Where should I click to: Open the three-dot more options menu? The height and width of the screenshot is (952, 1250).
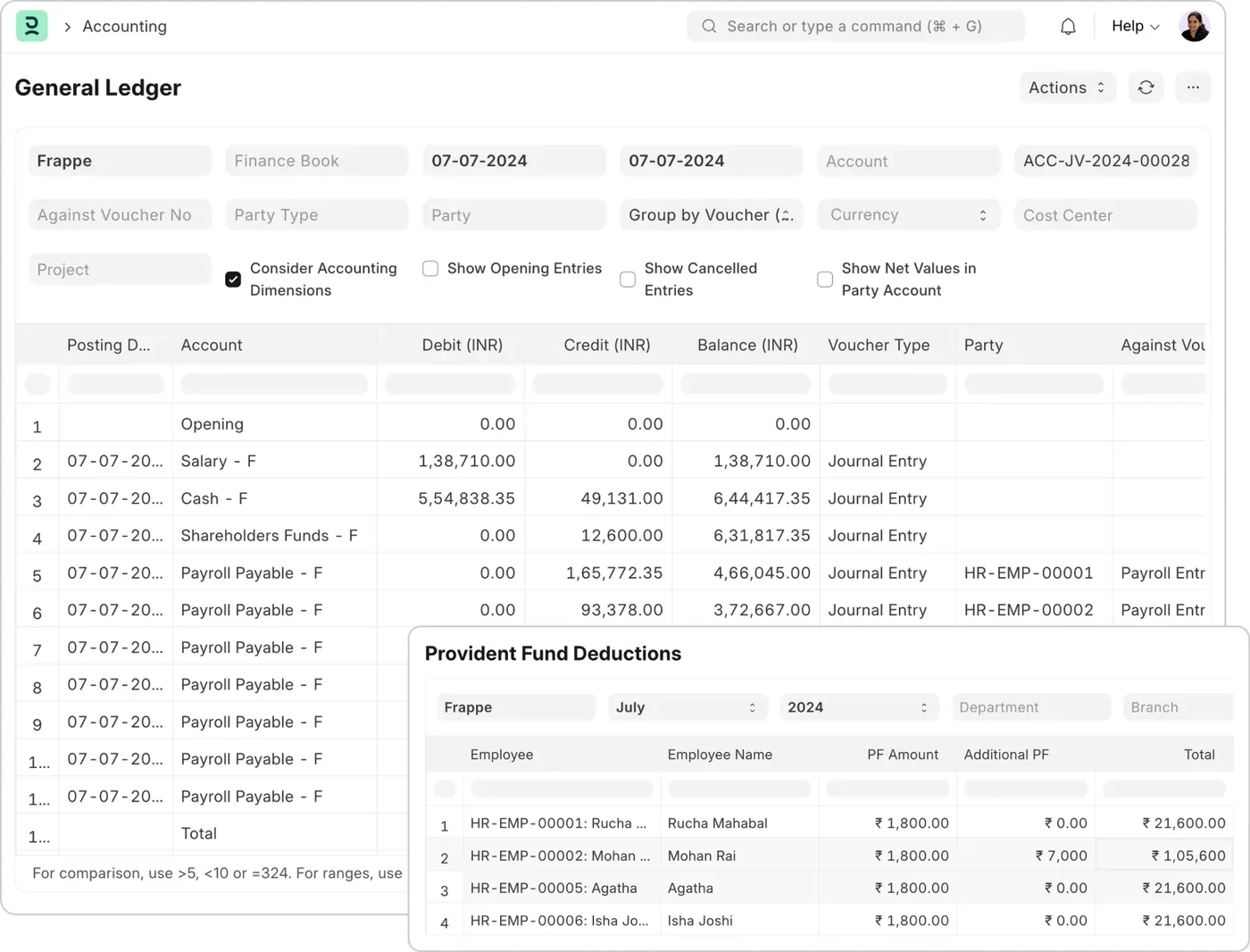click(x=1193, y=88)
